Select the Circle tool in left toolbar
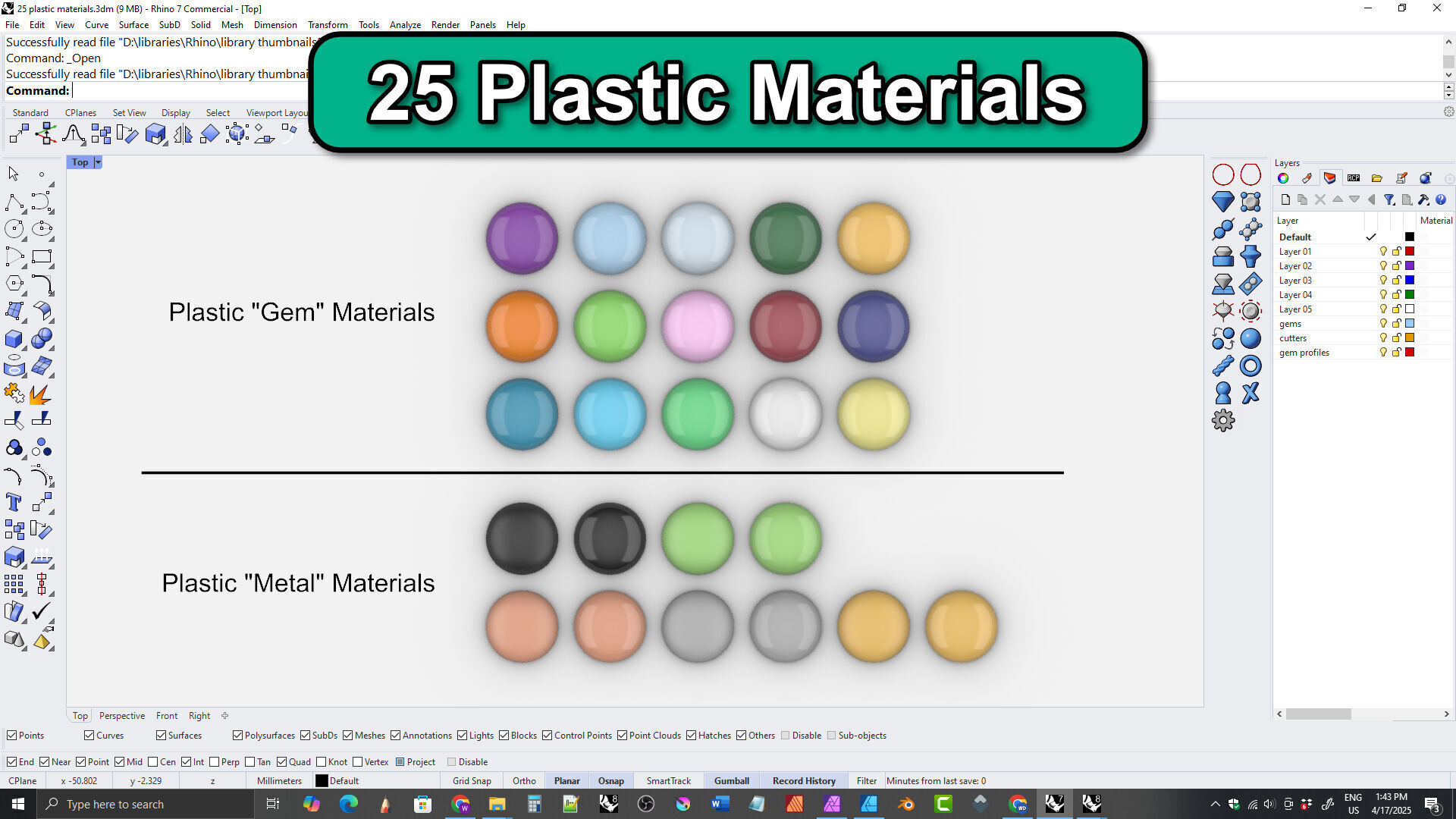This screenshot has width=1456, height=819. click(13, 228)
